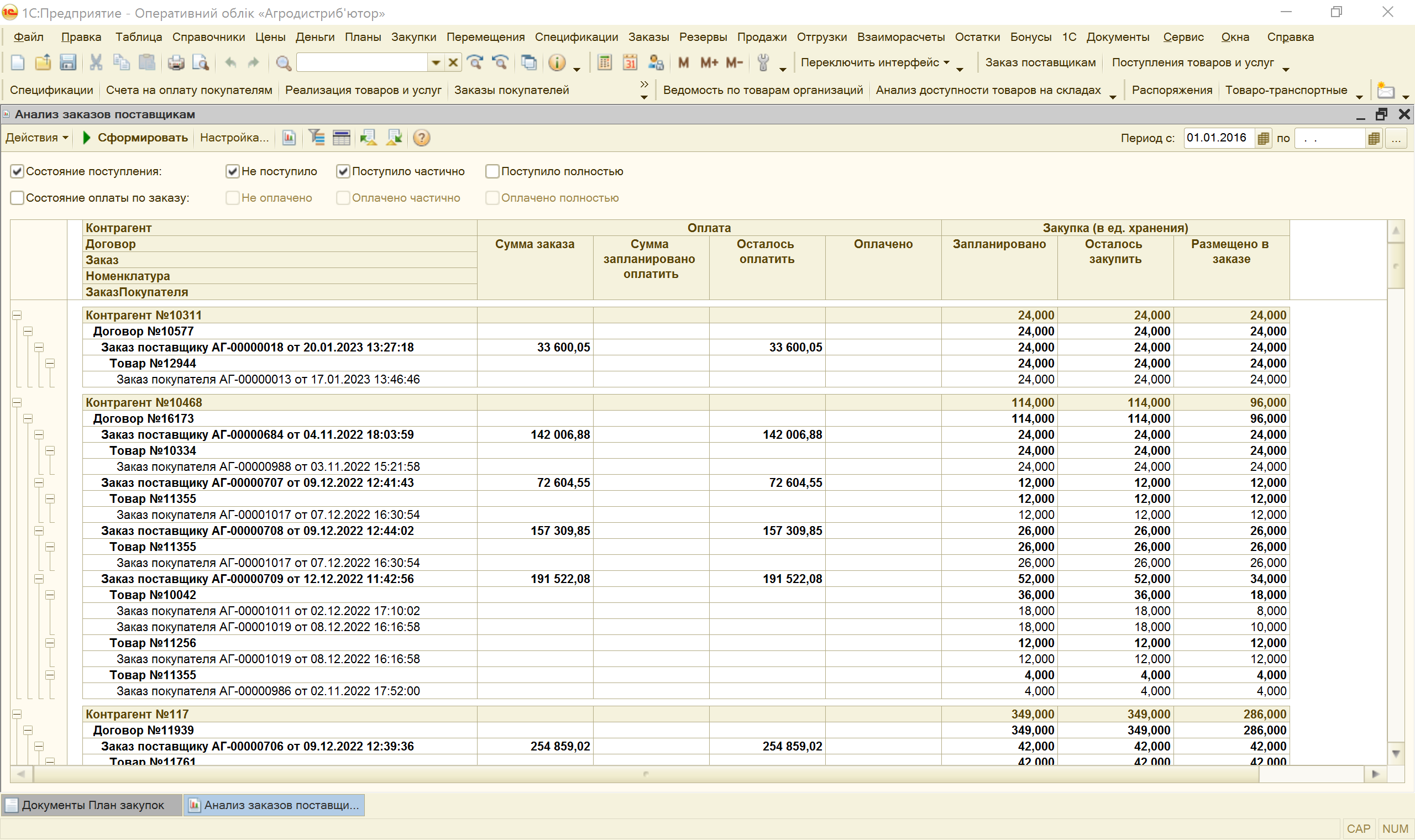The width and height of the screenshot is (1415, 840).
Task: Click the filter (funnel) icon in the report toolbar
Action: (x=316, y=138)
